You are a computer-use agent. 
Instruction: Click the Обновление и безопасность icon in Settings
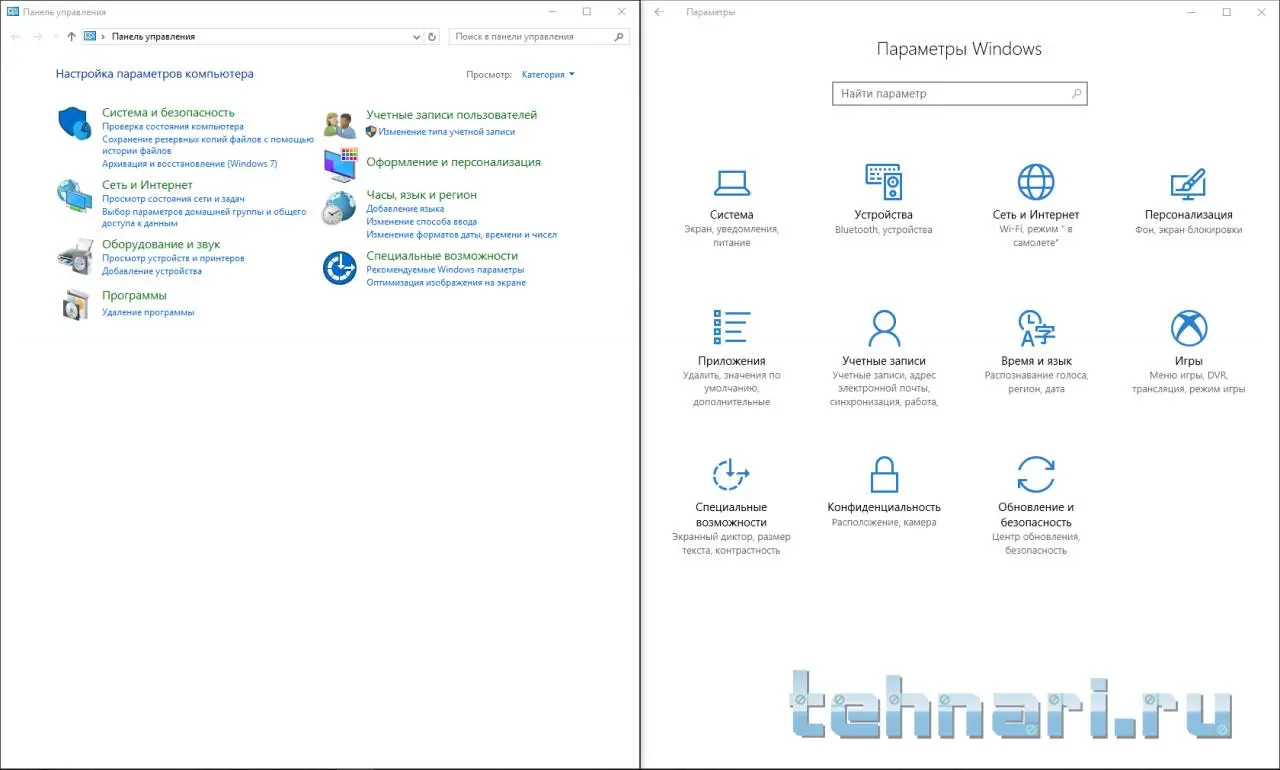(1036, 474)
